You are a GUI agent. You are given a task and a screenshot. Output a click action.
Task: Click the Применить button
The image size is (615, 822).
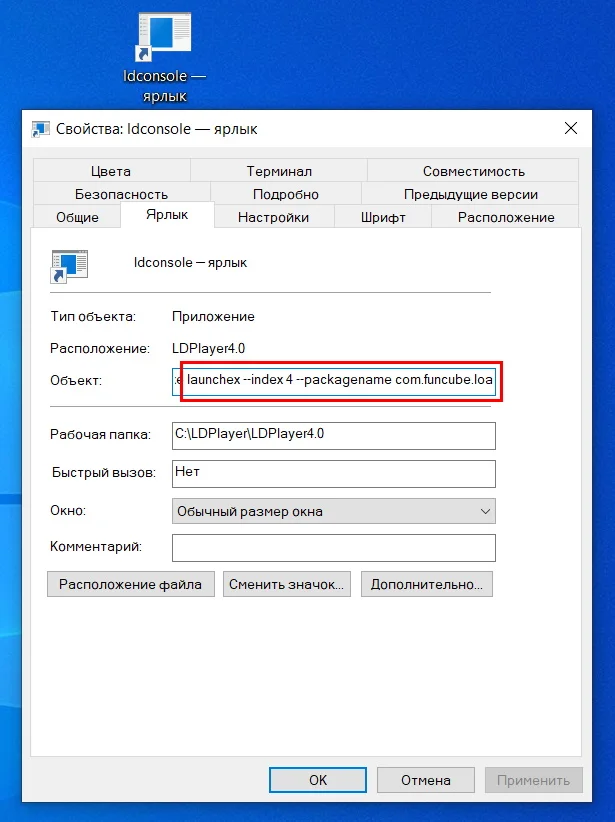[533, 780]
